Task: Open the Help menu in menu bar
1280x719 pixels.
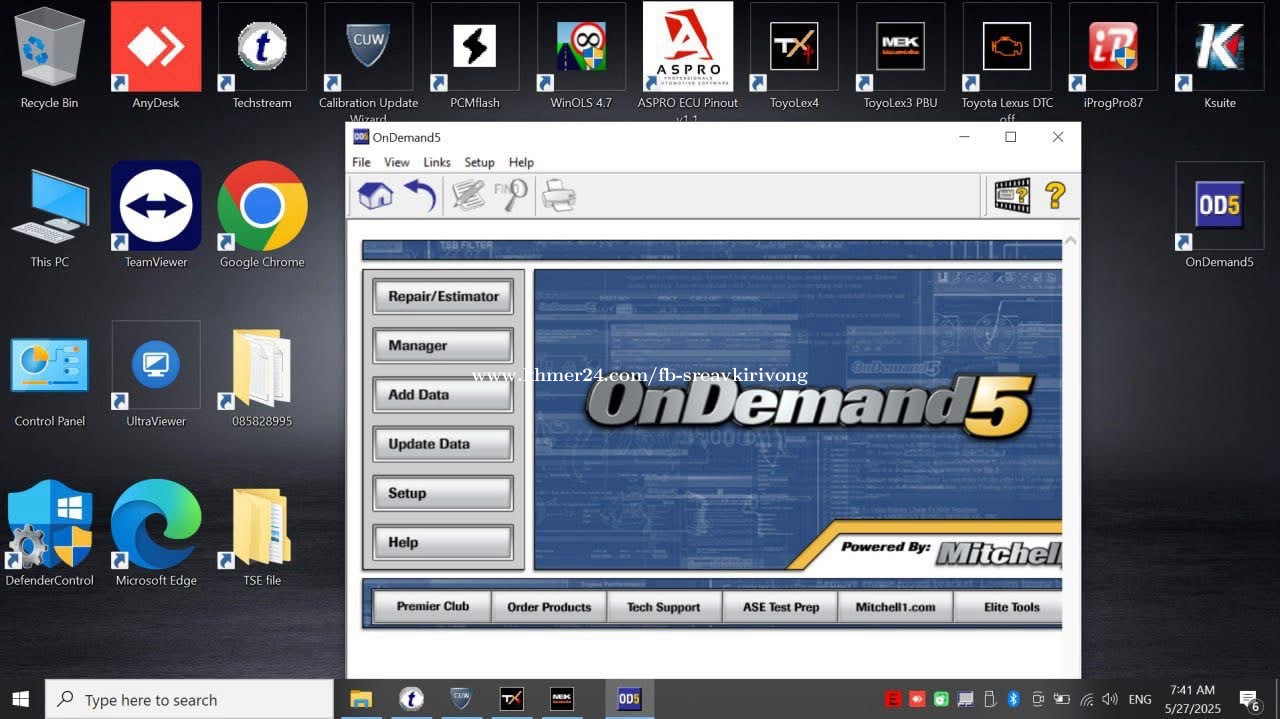Action: point(521,162)
